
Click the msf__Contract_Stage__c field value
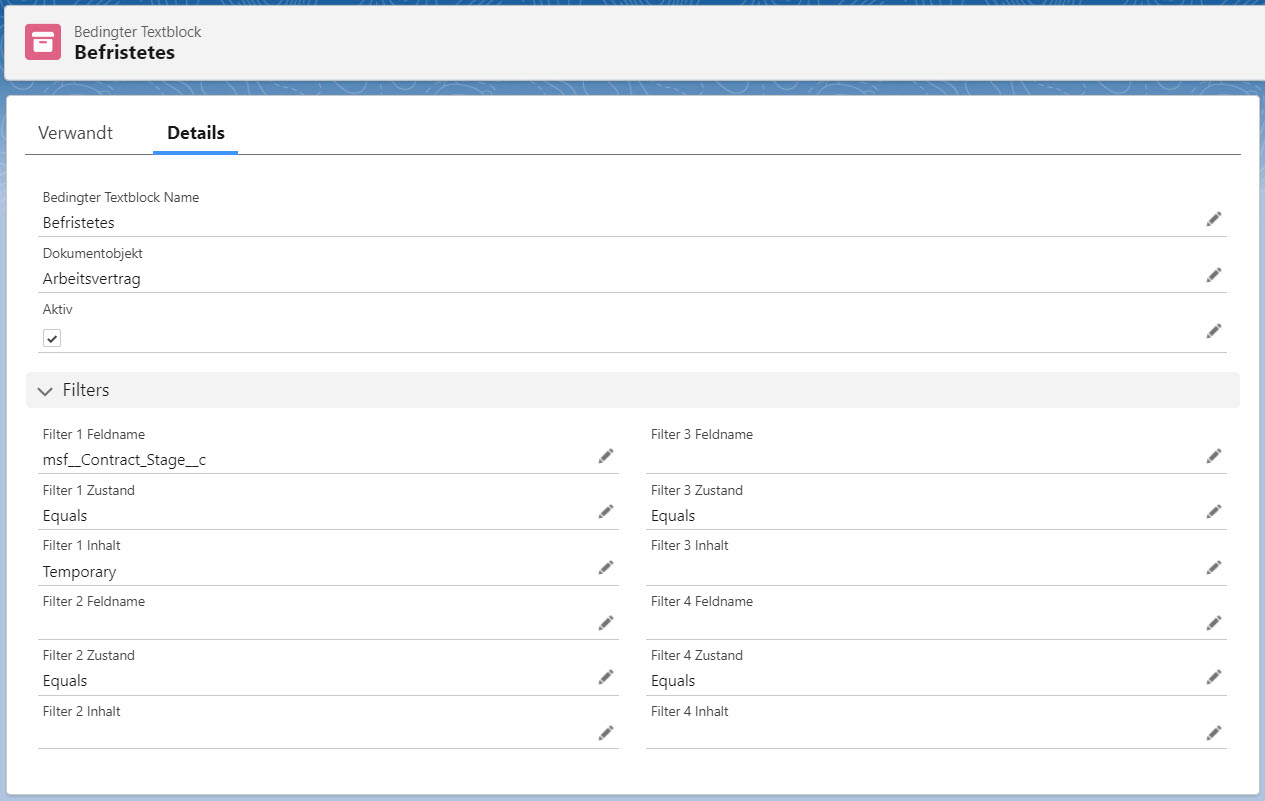(x=124, y=460)
